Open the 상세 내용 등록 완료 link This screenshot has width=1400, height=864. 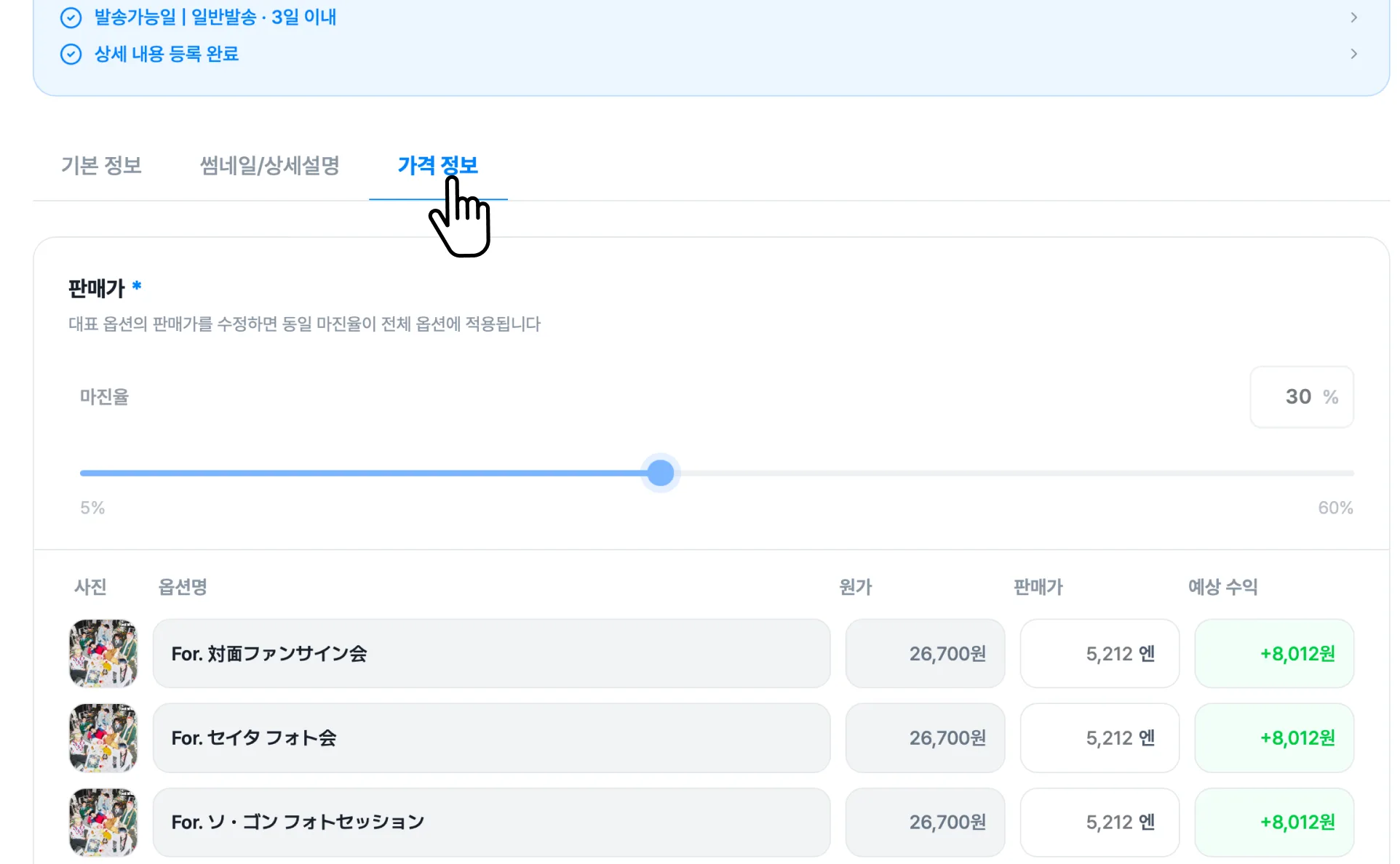167,54
